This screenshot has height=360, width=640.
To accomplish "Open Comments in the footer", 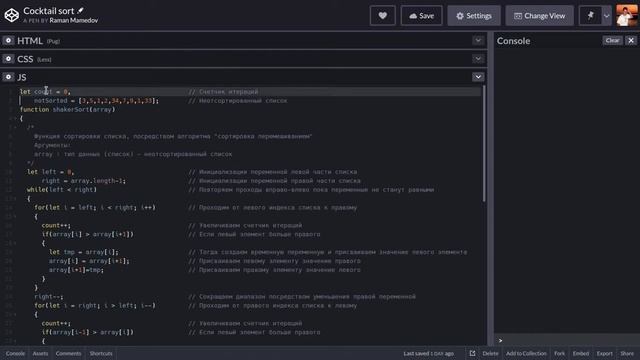I will pyautogui.click(x=68, y=353).
